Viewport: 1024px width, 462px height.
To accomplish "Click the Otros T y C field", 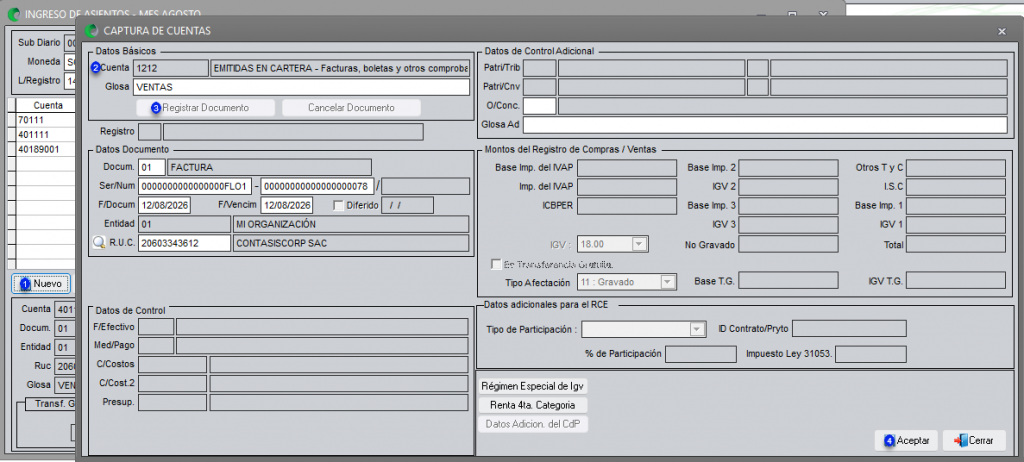I will pos(956,168).
